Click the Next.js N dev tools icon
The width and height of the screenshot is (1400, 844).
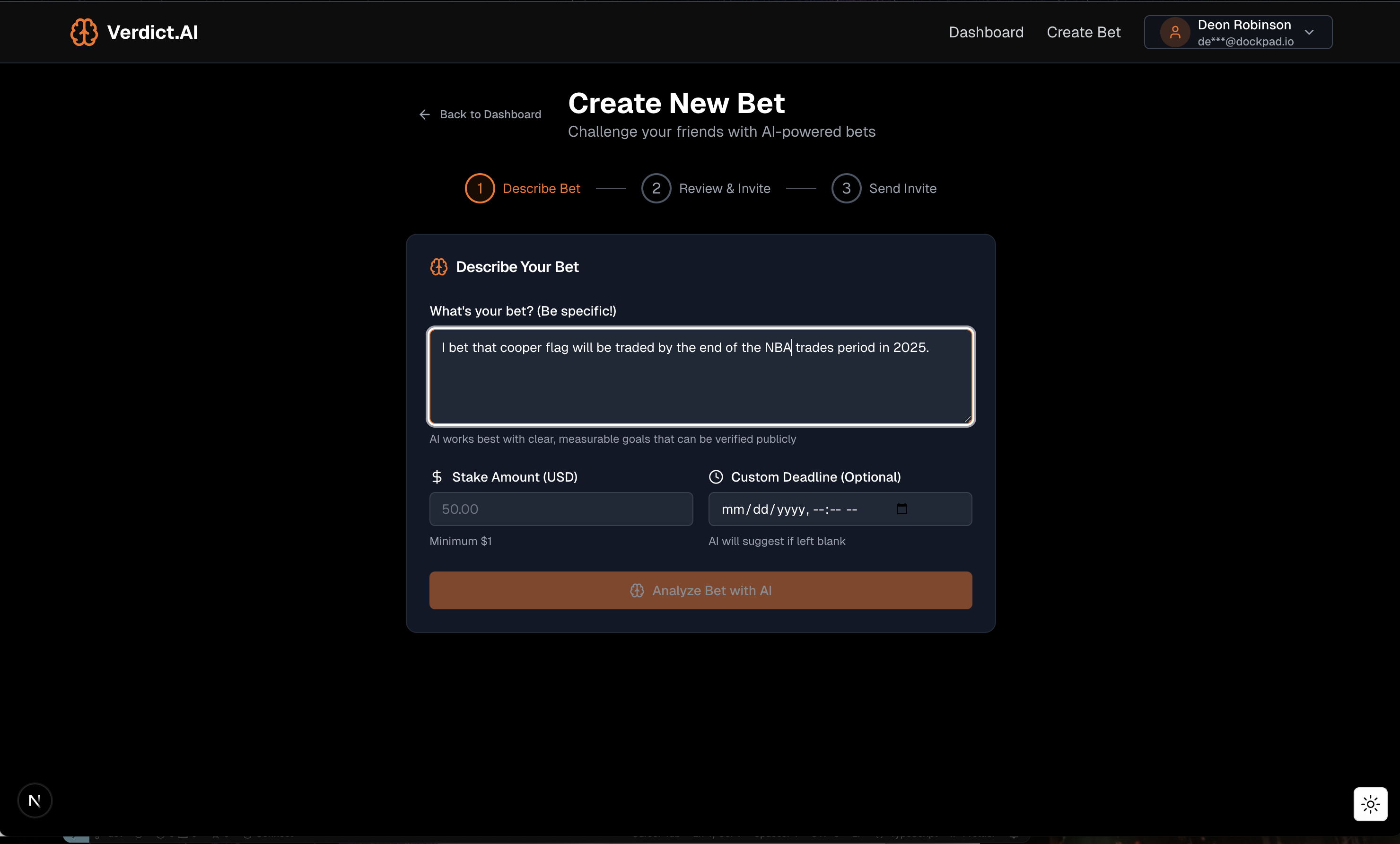(35, 800)
